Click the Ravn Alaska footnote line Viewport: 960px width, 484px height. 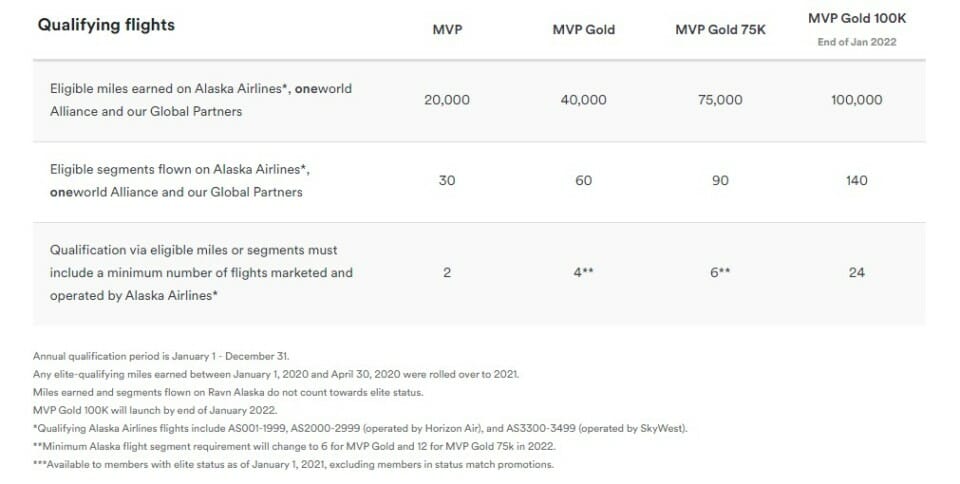pos(228,392)
